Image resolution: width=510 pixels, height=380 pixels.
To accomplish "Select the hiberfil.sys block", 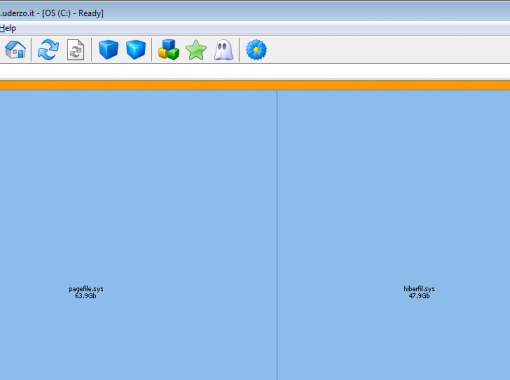I will (394, 235).
